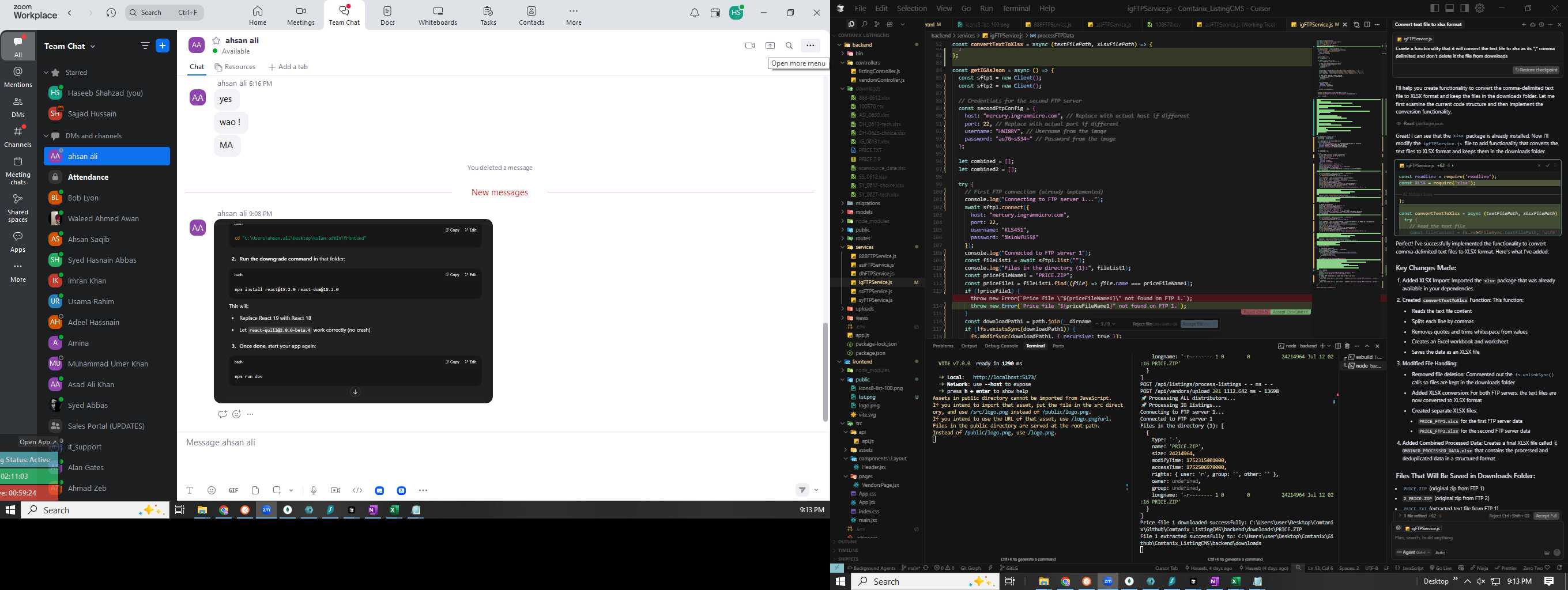Add reaction to ahsan ali's message
The height and width of the screenshot is (590, 1568).
point(237,414)
